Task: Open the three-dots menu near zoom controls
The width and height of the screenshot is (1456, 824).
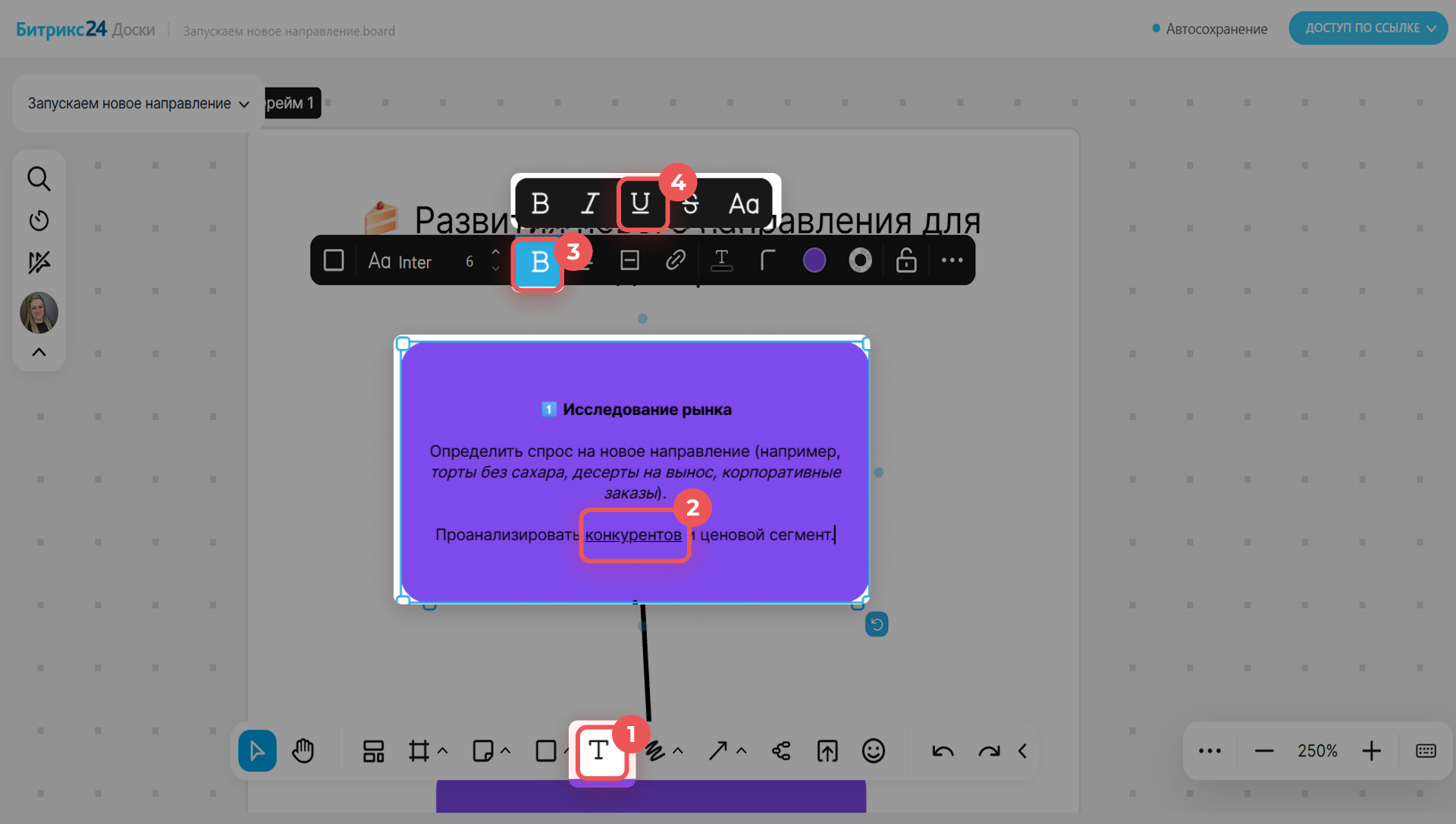Action: click(1210, 751)
